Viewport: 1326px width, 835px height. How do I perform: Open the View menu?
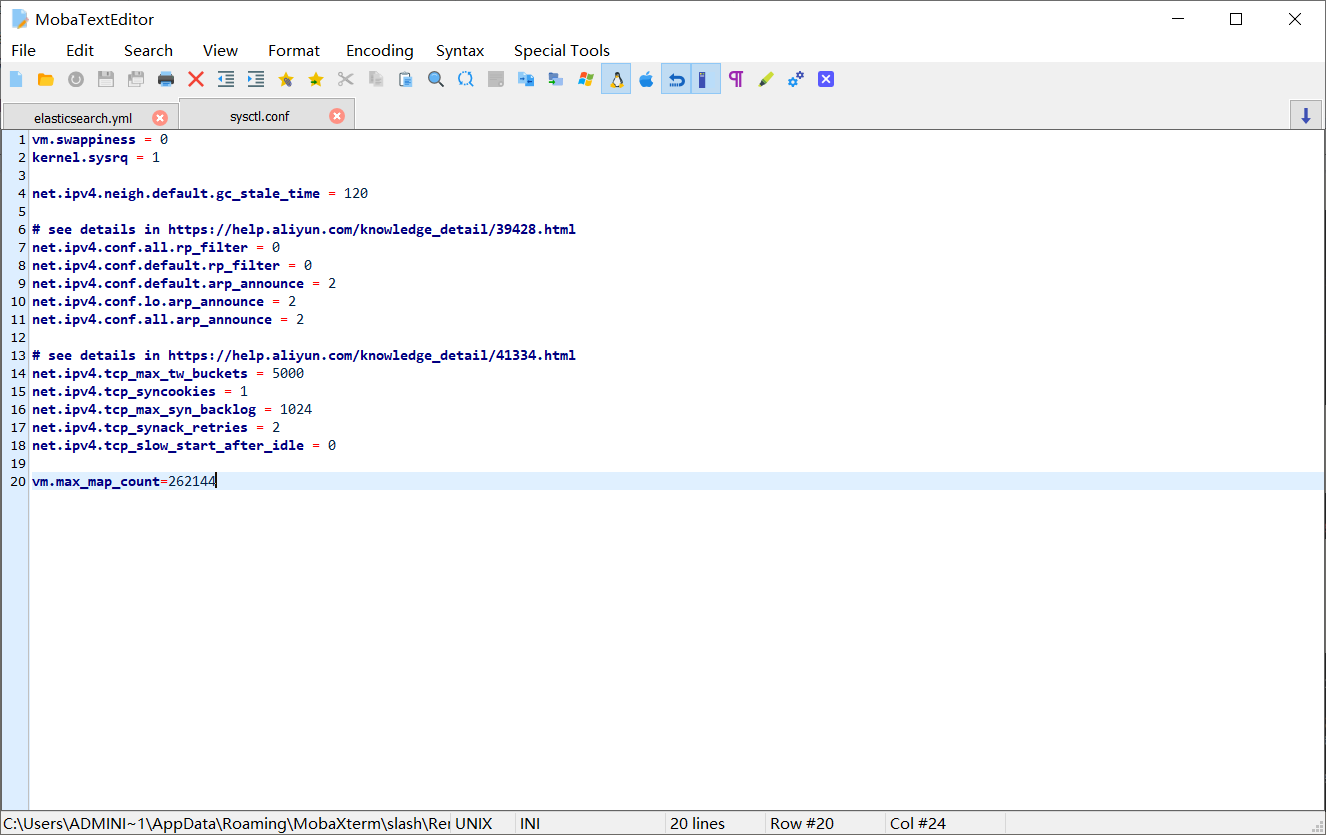[220, 50]
